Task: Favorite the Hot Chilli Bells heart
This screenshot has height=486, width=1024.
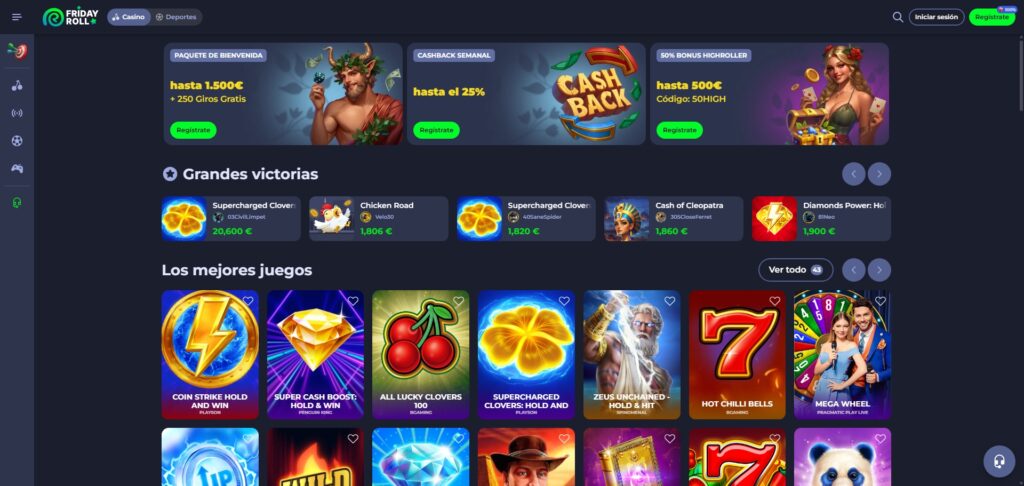Action: 775,301
